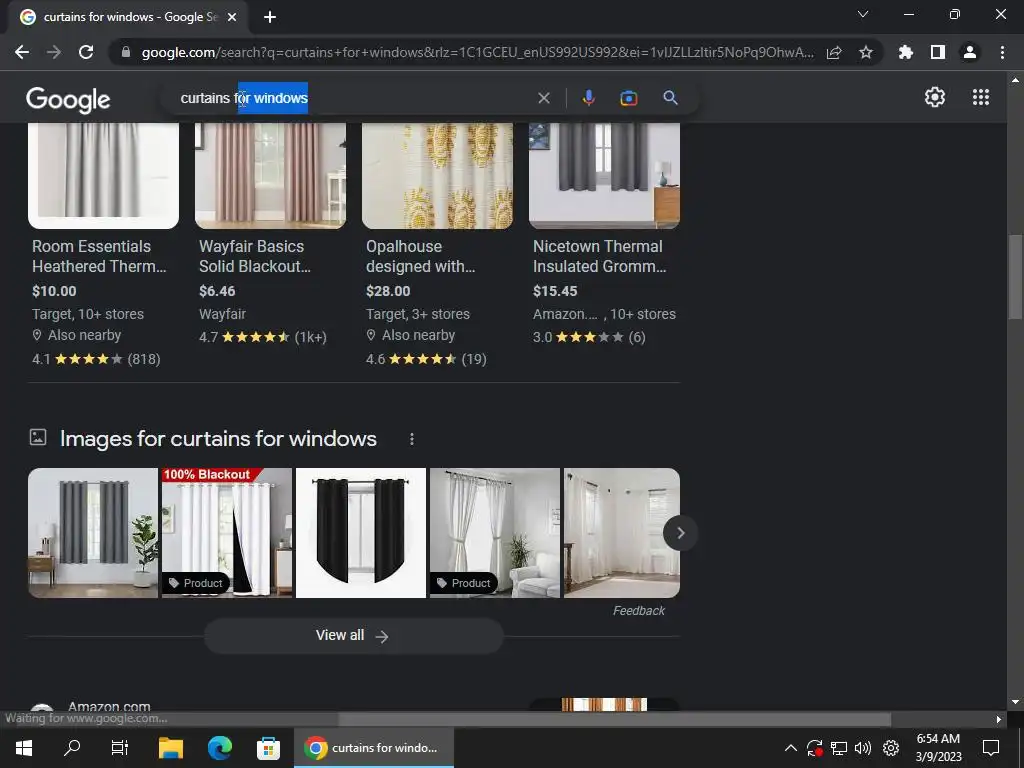
Task: Bookmark this tab with the star
Action: coord(866,52)
